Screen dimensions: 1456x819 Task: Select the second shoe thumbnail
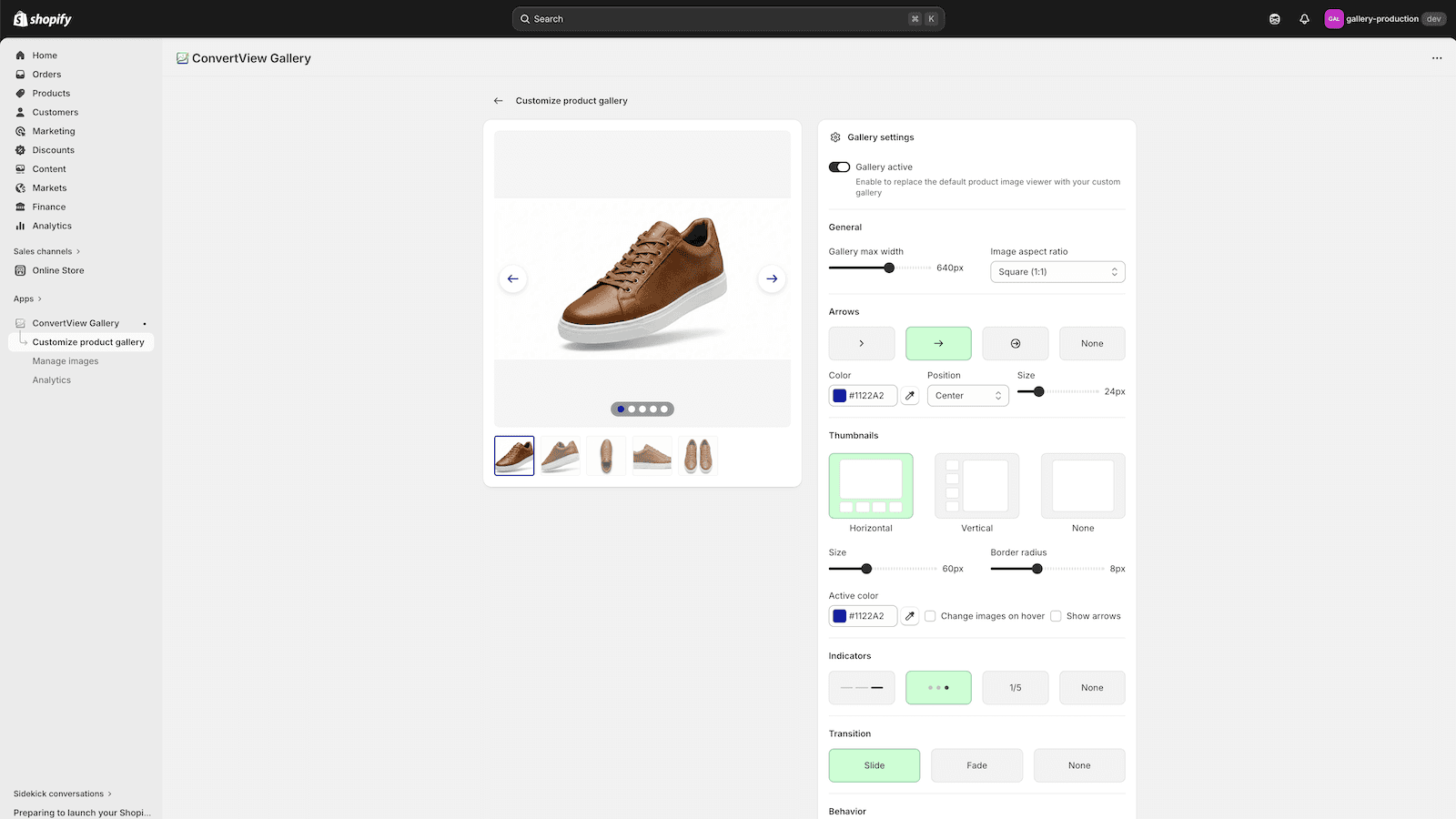(x=561, y=456)
